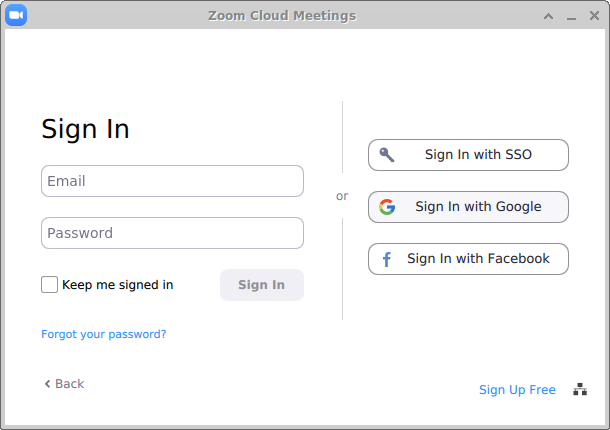Image resolution: width=610 pixels, height=430 pixels.
Task: Click the Keep me signed in label
Action: point(117,285)
